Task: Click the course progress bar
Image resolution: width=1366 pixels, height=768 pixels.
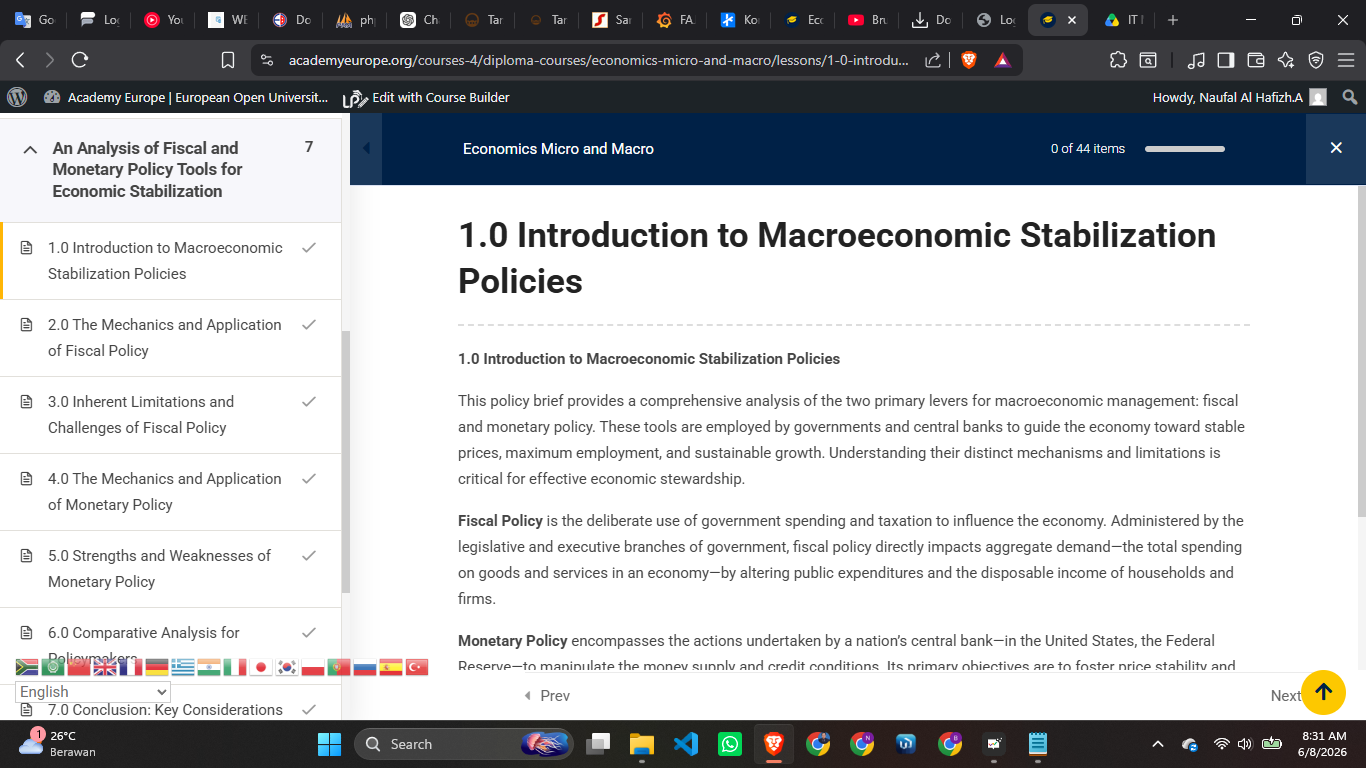Action: coord(1185,149)
